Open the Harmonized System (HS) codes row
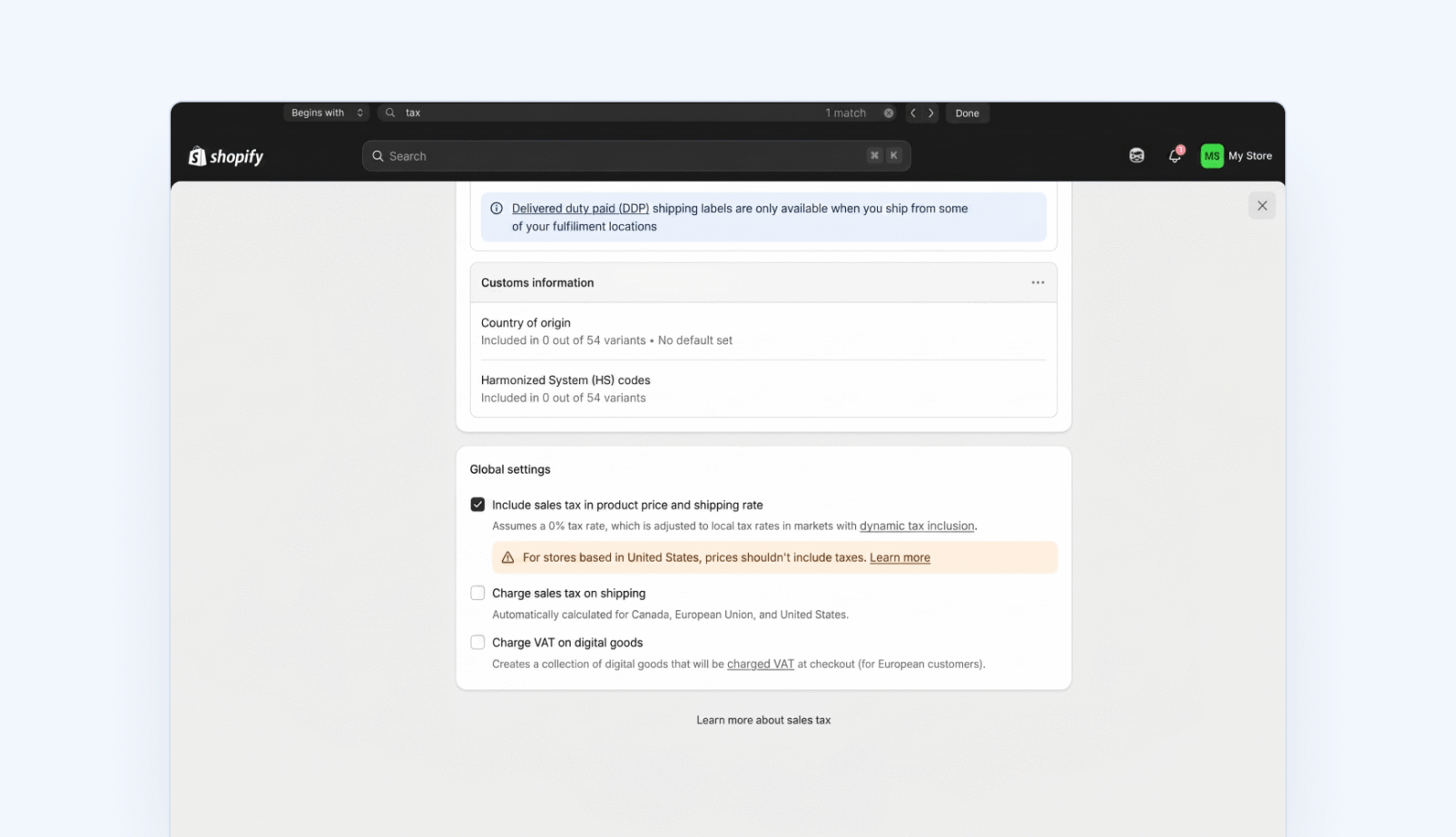 pos(763,389)
